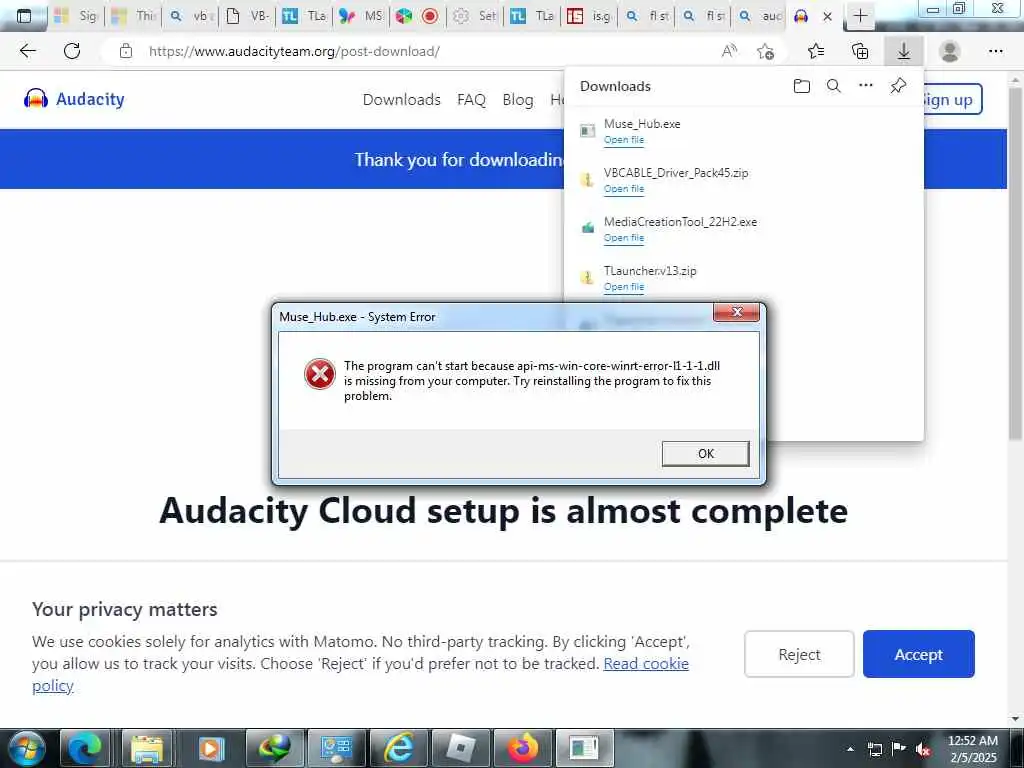Click the muted volume tray icon
This screenshot has width=1024, height=768.
922,749
